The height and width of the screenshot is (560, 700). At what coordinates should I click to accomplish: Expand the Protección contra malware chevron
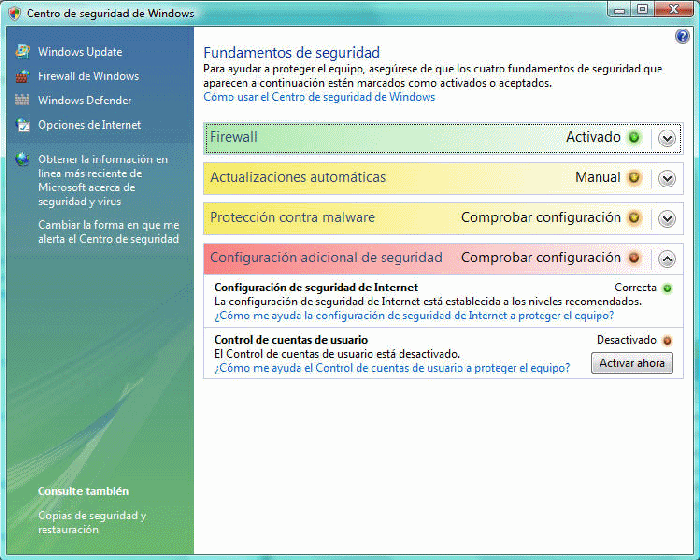coord(667,219)
